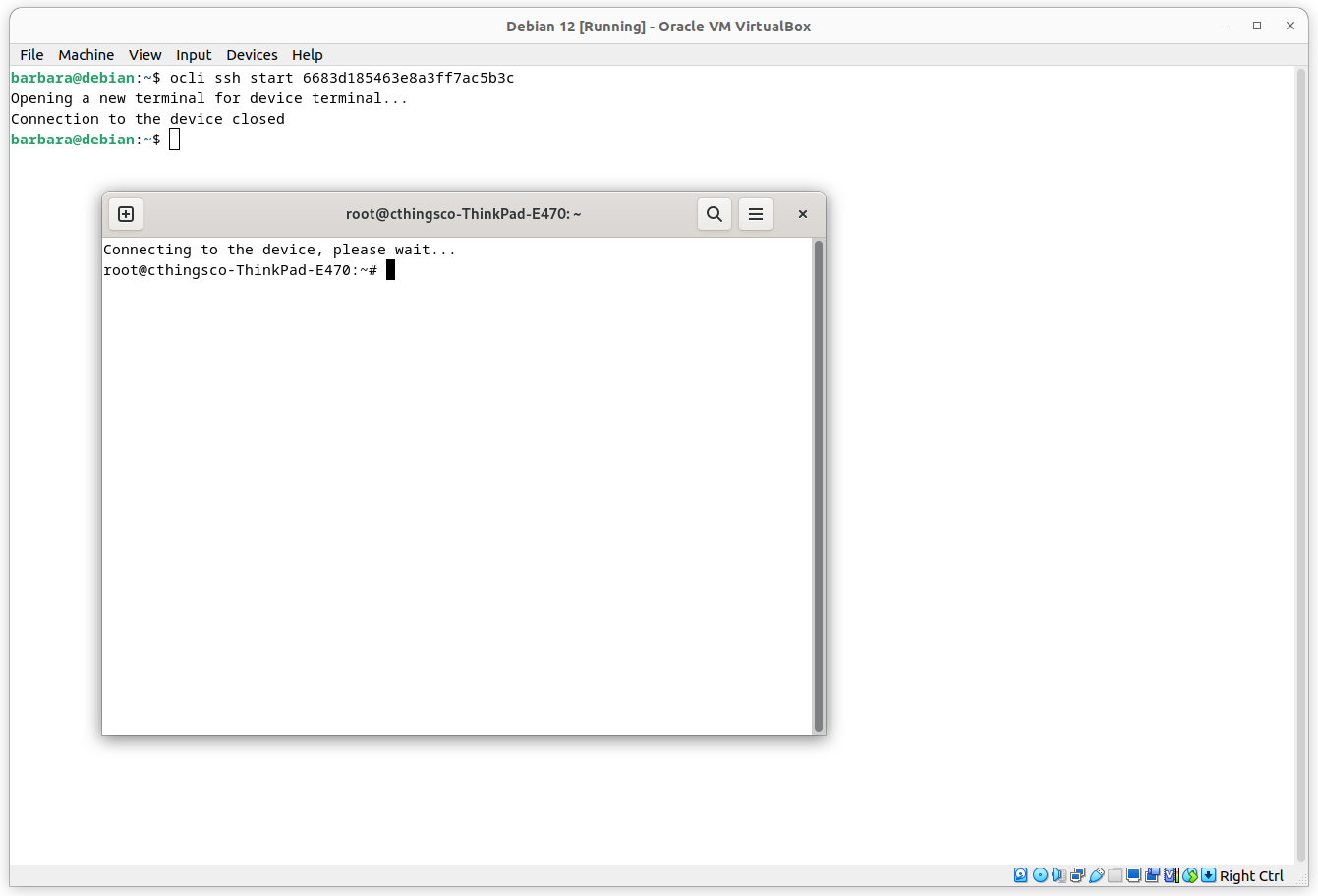Open the Machine menu
This screenshot has height=896, width=1318.
pyautogui.click(x=86, y=54)
